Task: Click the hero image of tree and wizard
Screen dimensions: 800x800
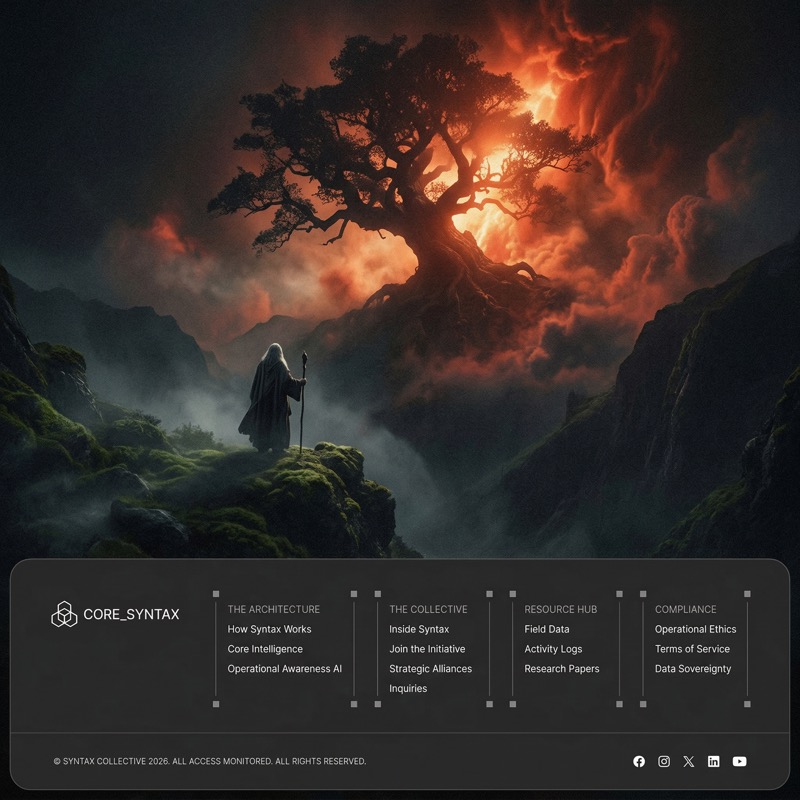Action: tap(400, 279)
